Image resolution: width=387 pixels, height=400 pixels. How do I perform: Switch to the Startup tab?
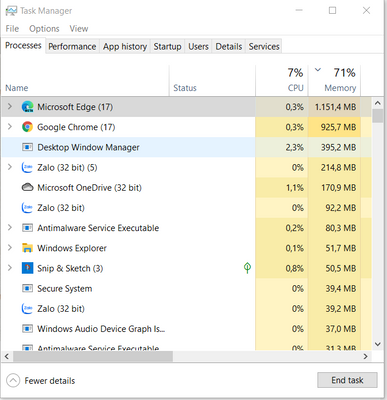point(167,47)
